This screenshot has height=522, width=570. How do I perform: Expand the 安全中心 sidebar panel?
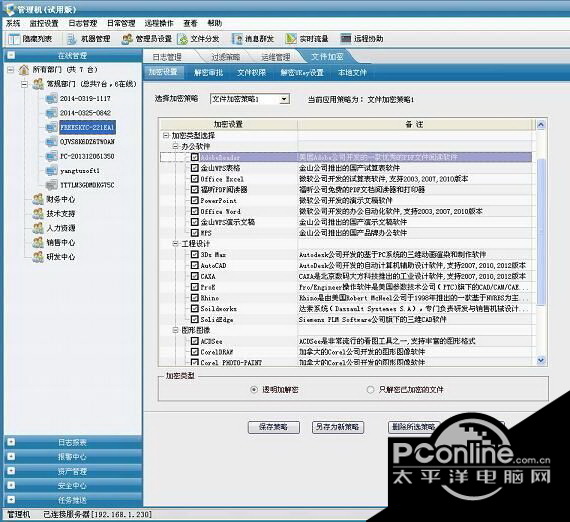(11, 485)
